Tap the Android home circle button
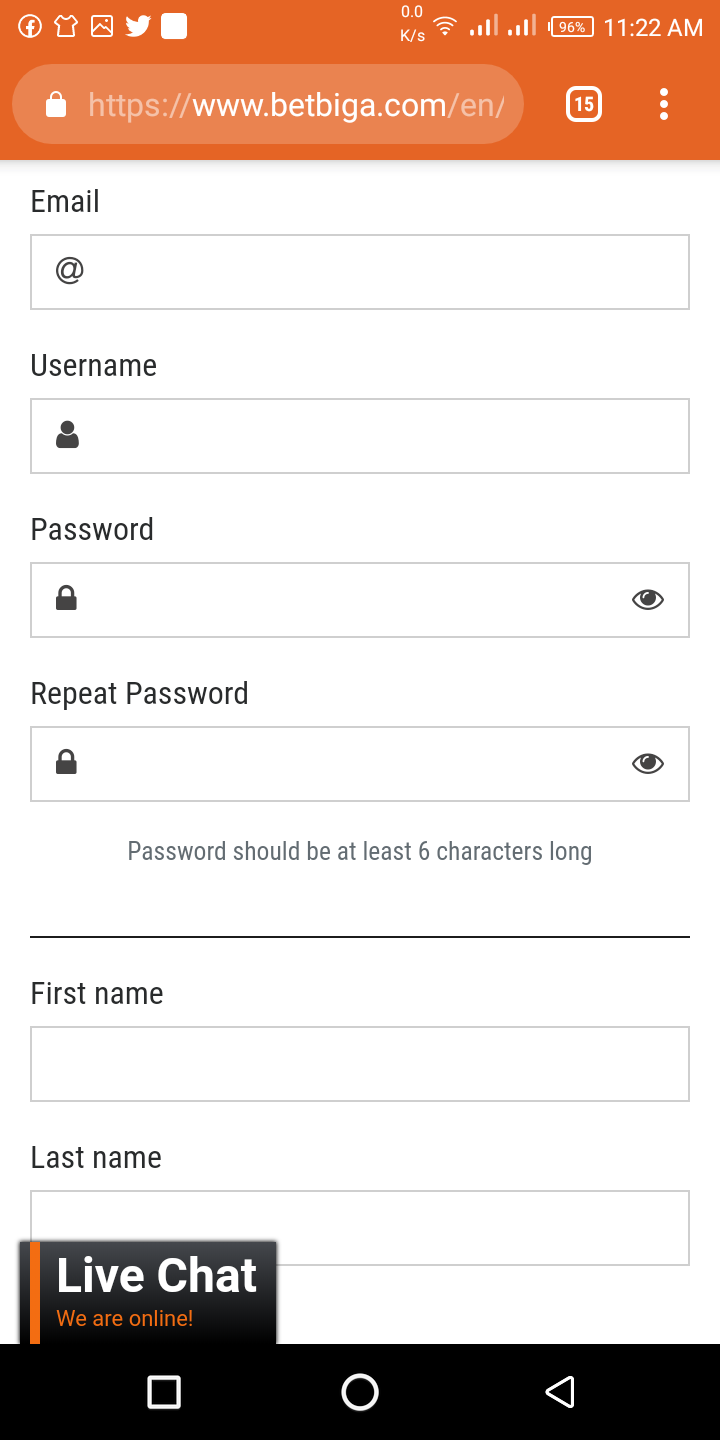 (x=360, y=1392)
